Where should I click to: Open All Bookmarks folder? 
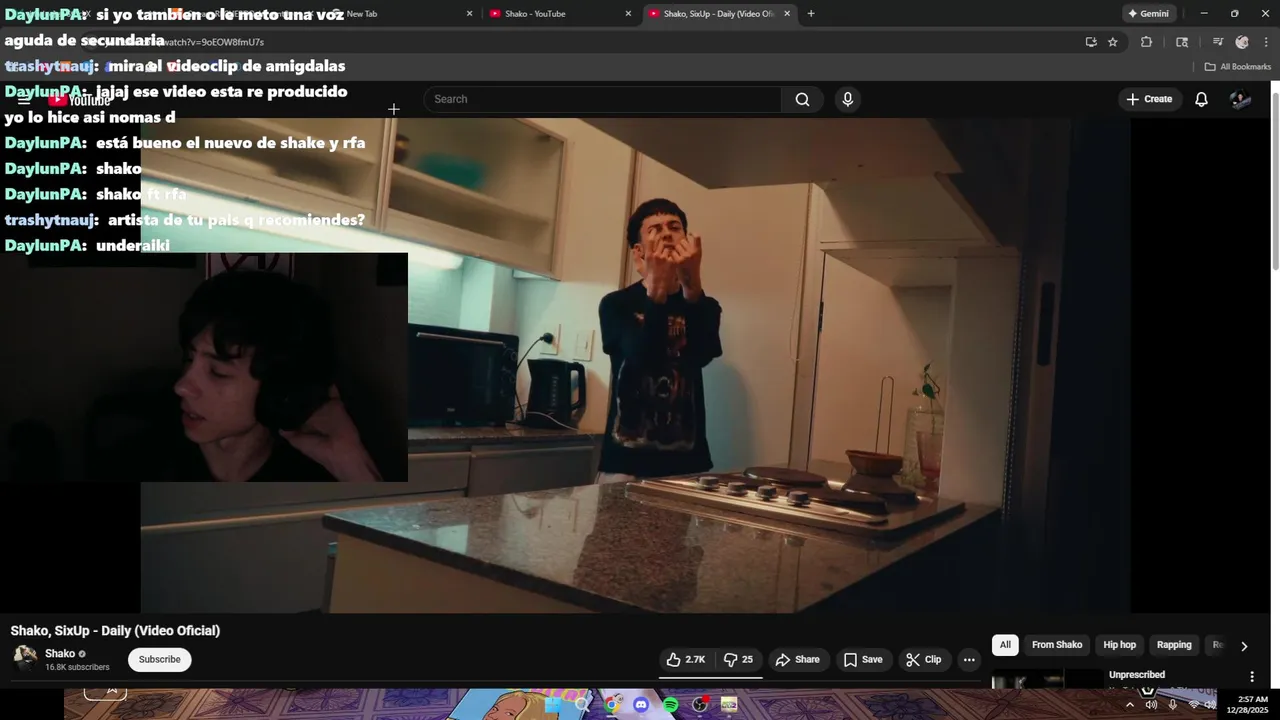tap(1238, 67)
